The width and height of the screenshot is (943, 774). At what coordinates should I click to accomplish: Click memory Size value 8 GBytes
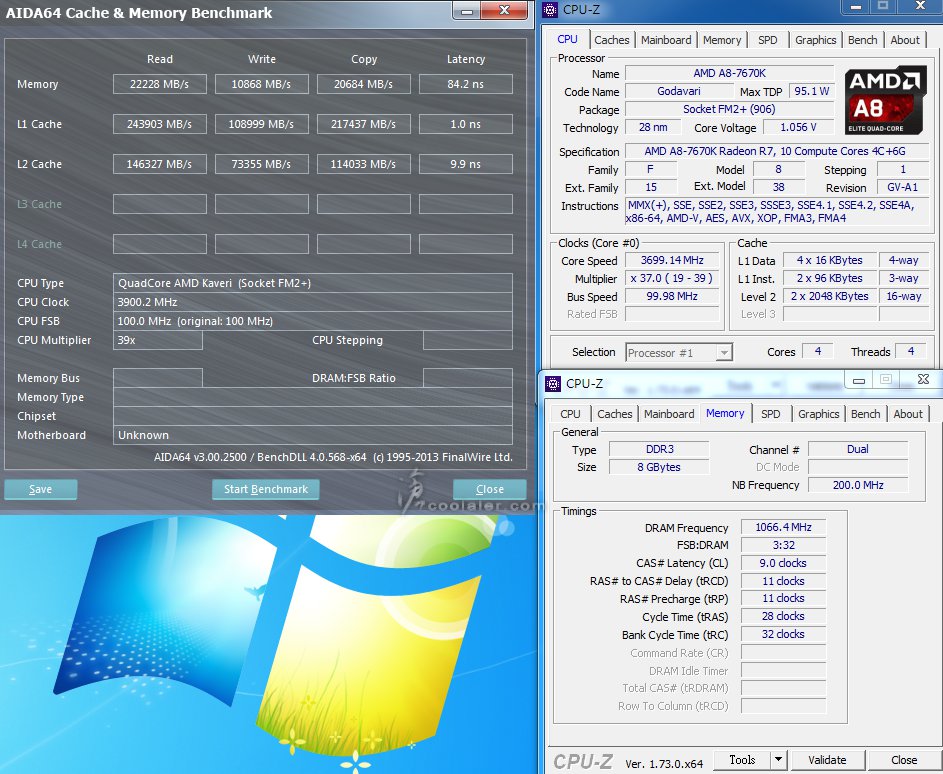[659, 467]
